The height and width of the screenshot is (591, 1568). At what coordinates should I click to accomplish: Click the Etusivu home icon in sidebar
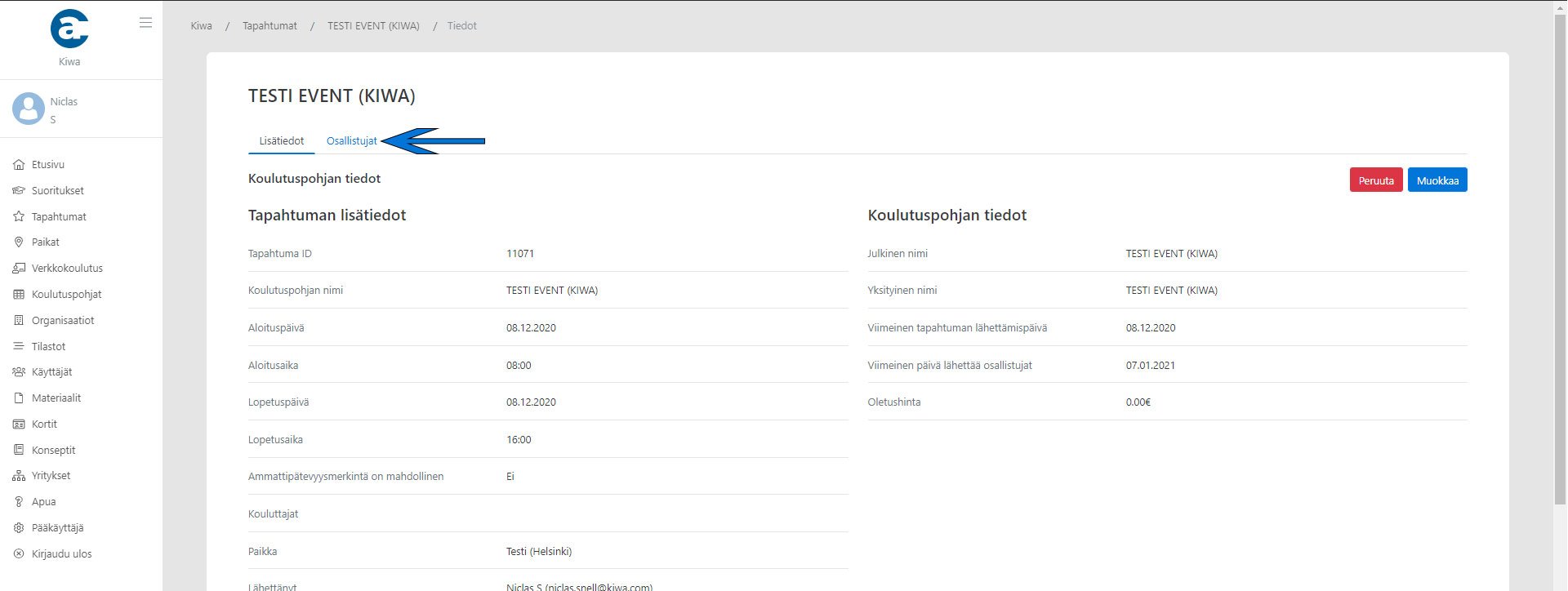[19, 165]
